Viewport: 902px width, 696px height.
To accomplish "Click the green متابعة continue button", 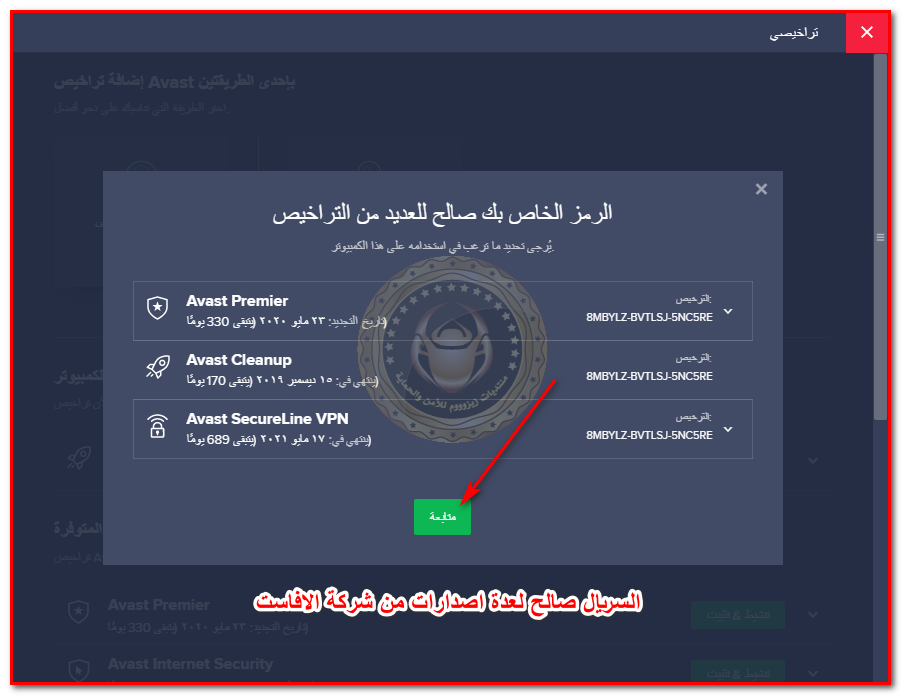I will point(442,517).
